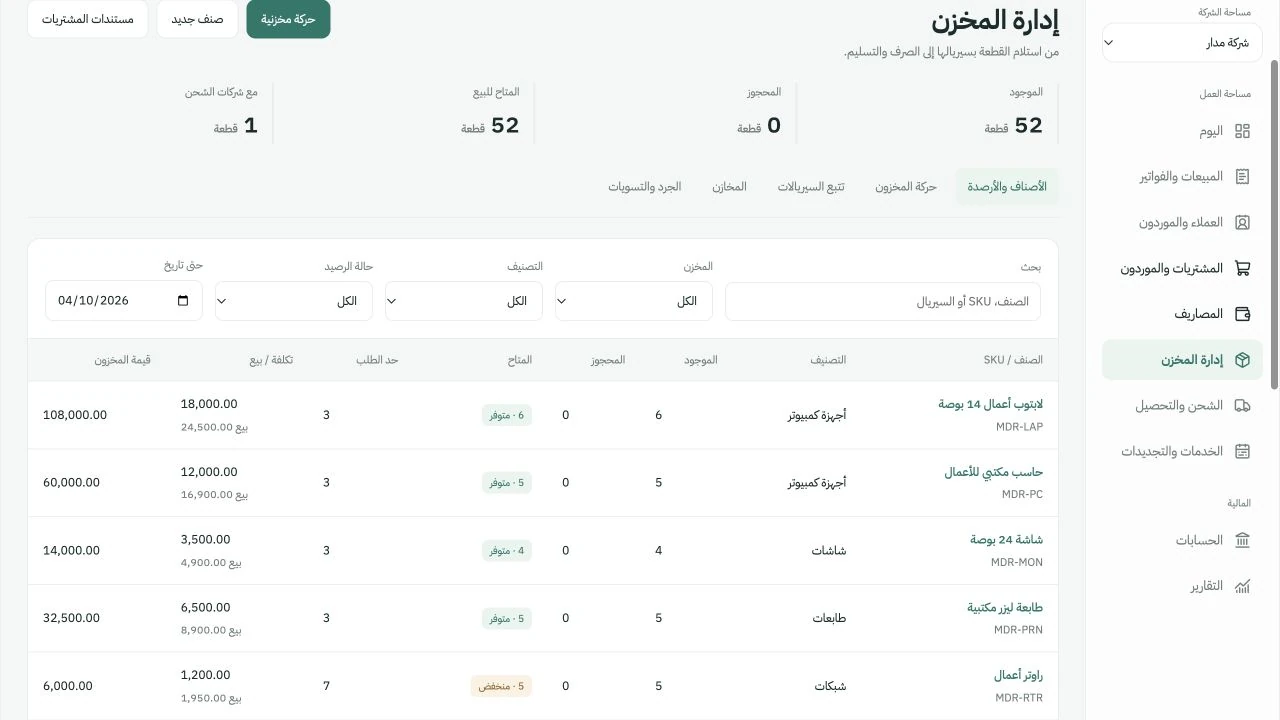This screenshot has width=1280, height=720.
Task: Click the services and renewals calendar icon
Action: click(1242, 451)
